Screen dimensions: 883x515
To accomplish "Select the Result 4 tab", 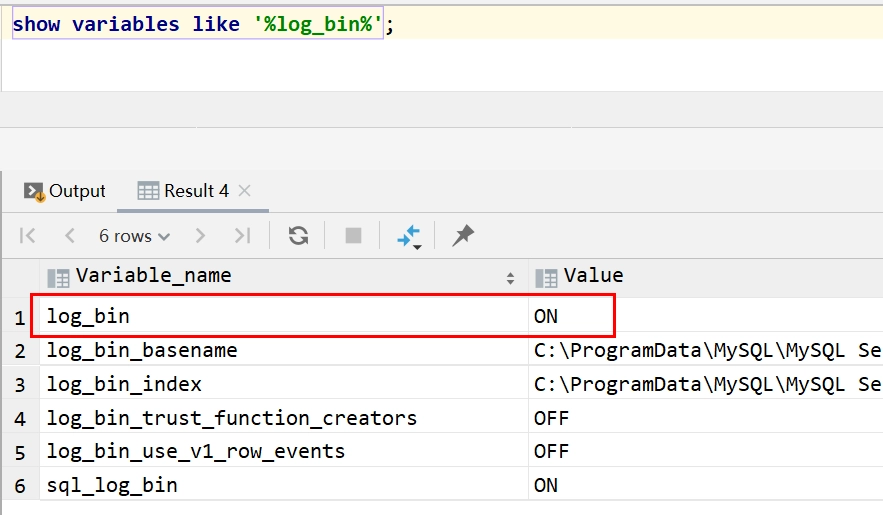I will (183, 191).
